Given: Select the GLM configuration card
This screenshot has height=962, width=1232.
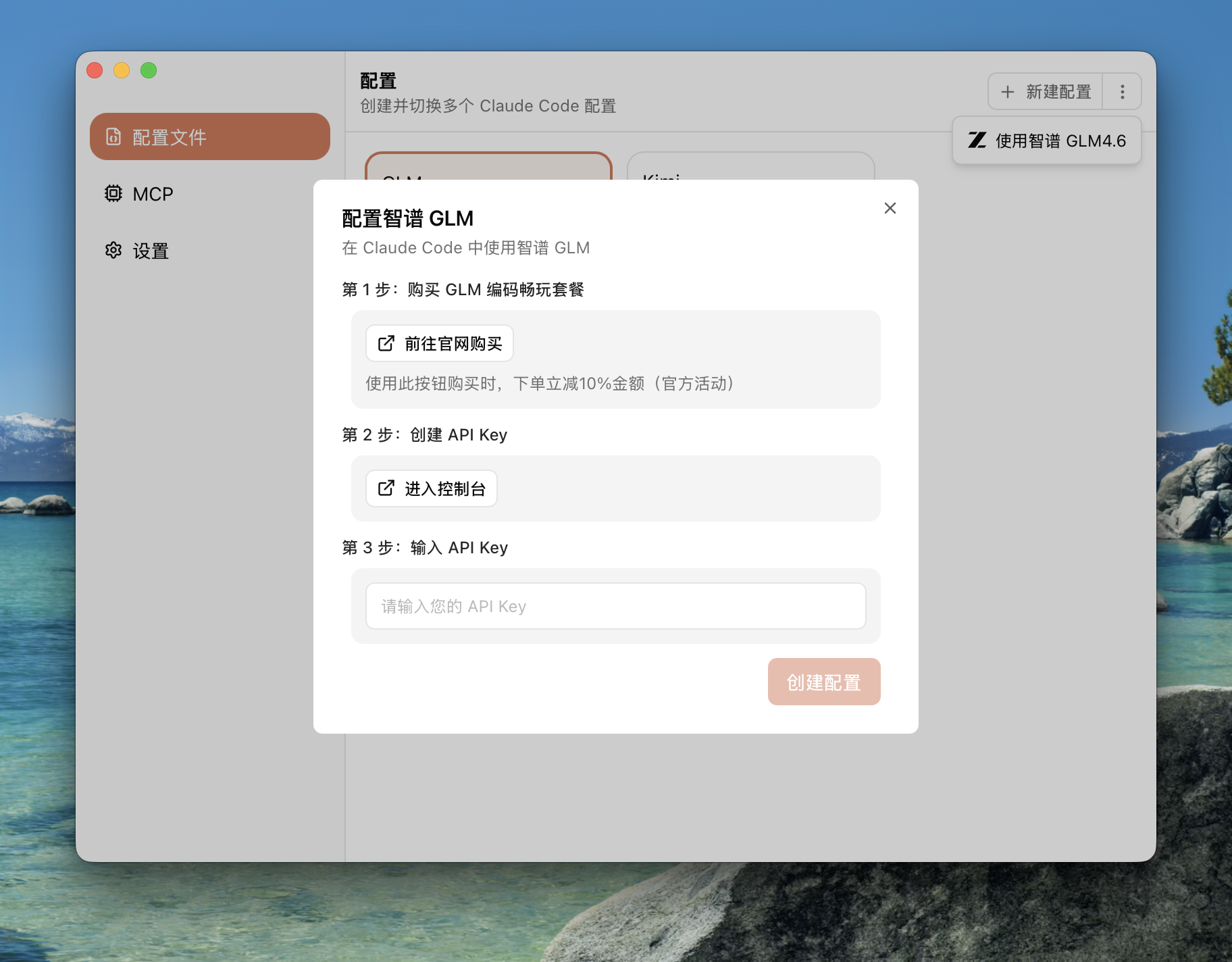Looking at the screenshot, I should pyautogui.click(x=488, y=166).
